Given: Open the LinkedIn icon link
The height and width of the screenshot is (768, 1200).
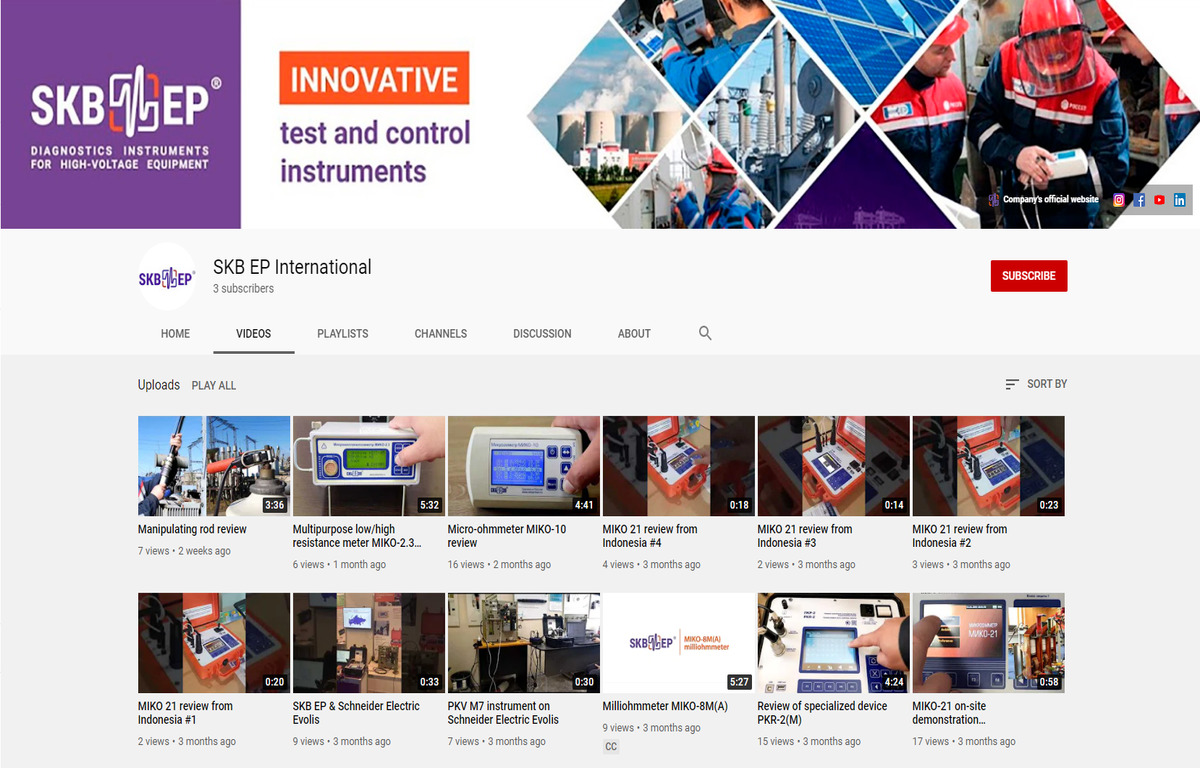Looking at the screenshot, I should pos(1180,200).
